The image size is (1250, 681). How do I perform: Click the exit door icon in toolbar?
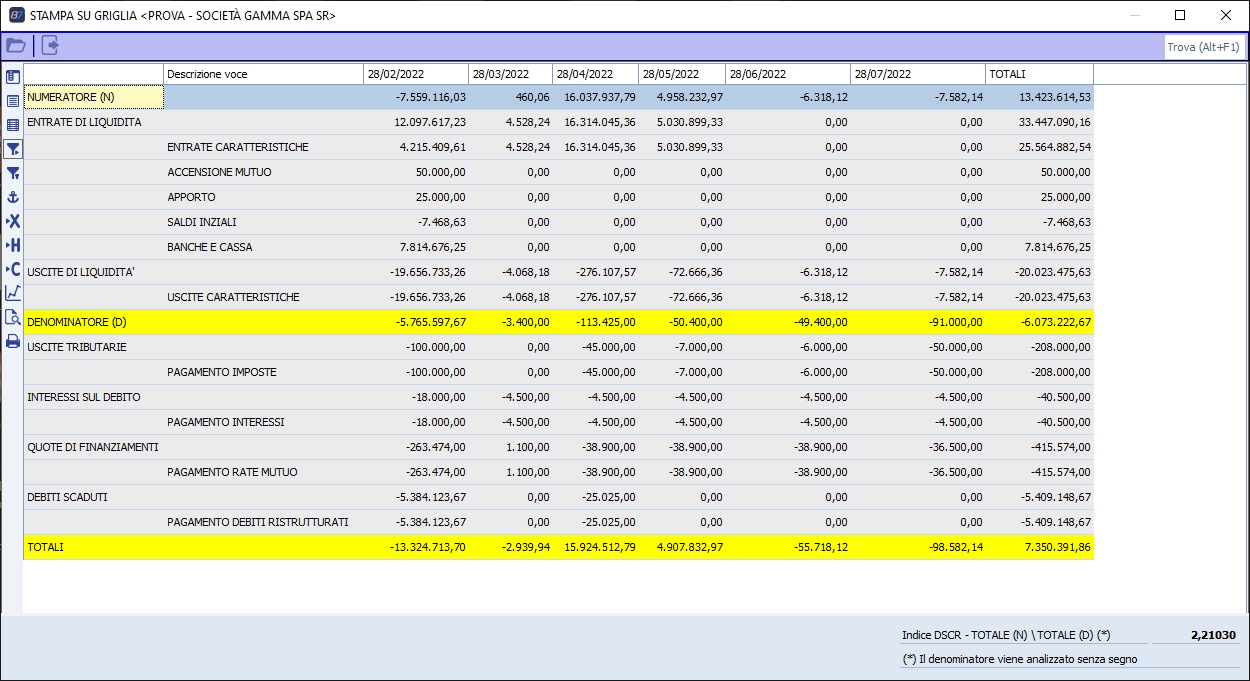(50, 45)
